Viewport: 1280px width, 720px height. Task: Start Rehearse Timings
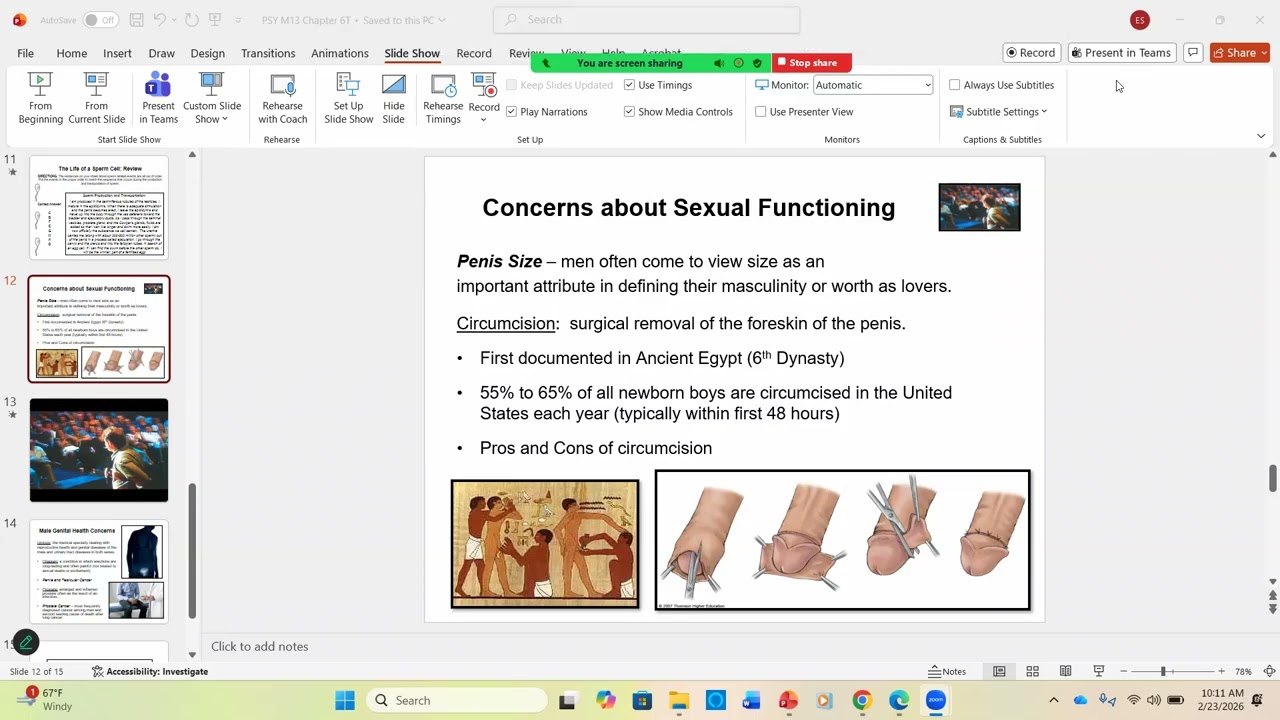tap(443, 99)
